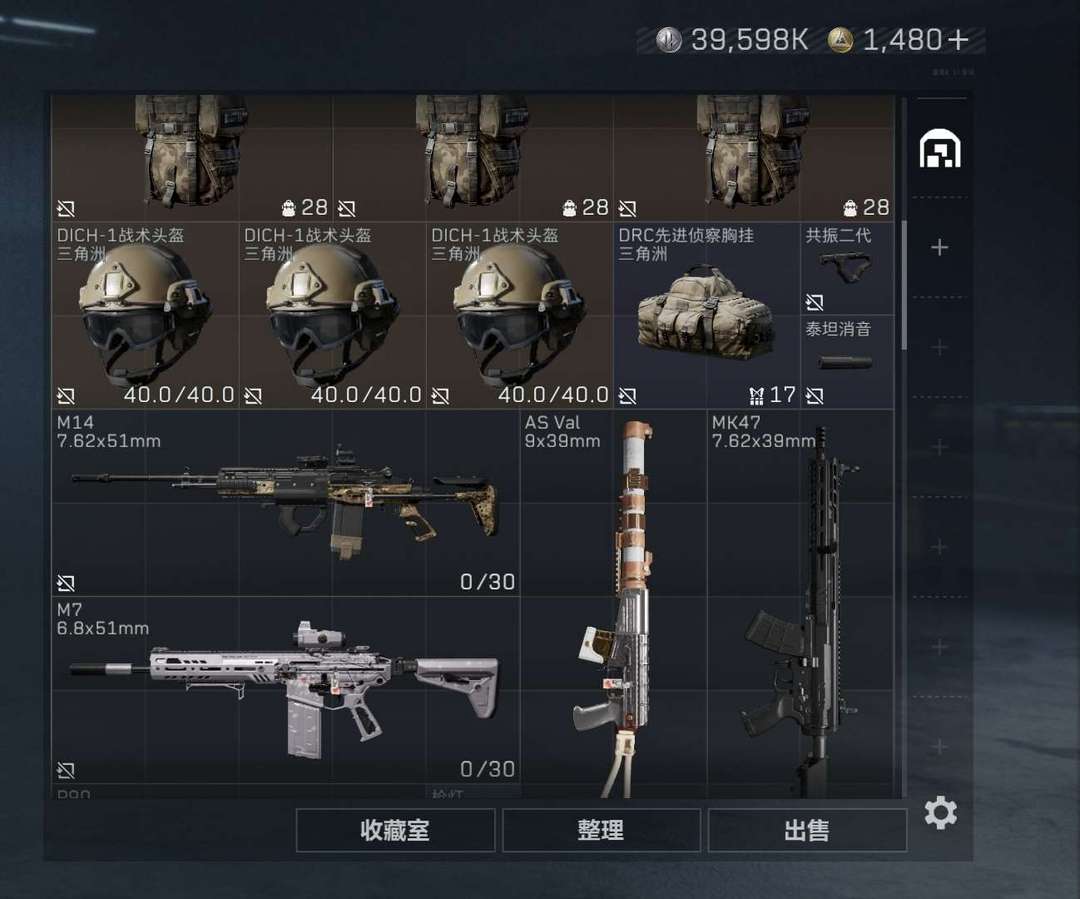Select the 共振二代 foregrip item
The image size is (1080, 899).
(x=847, y=269)
